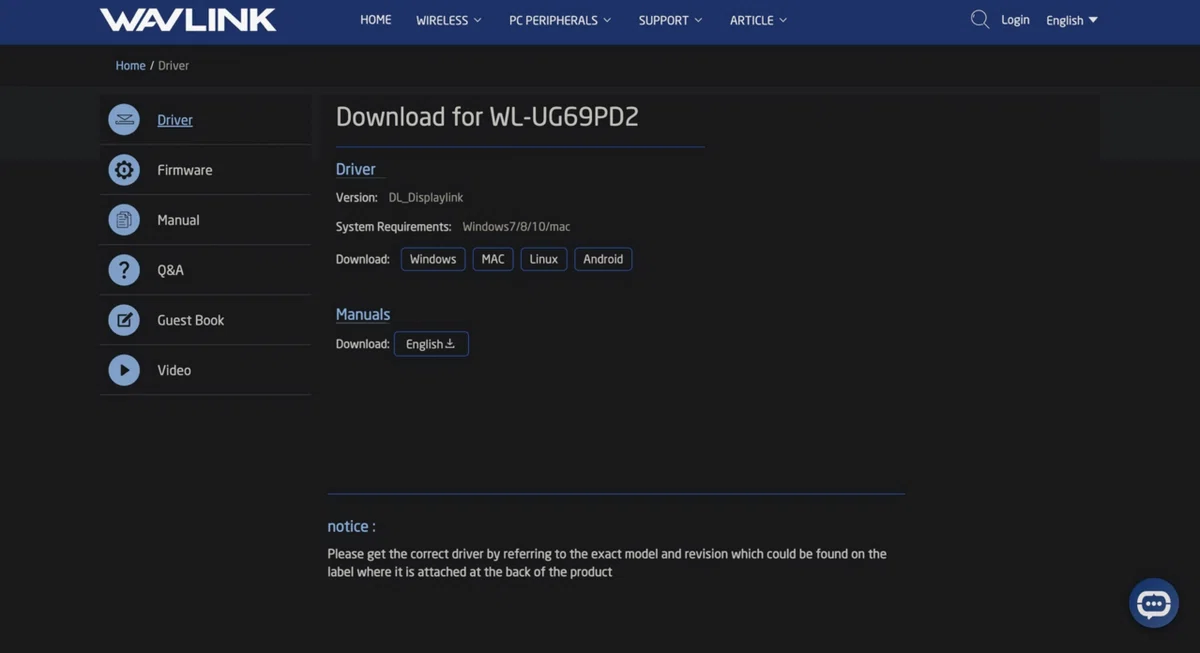
Task: Expand the ARTICLE menu
Action: 758,20
